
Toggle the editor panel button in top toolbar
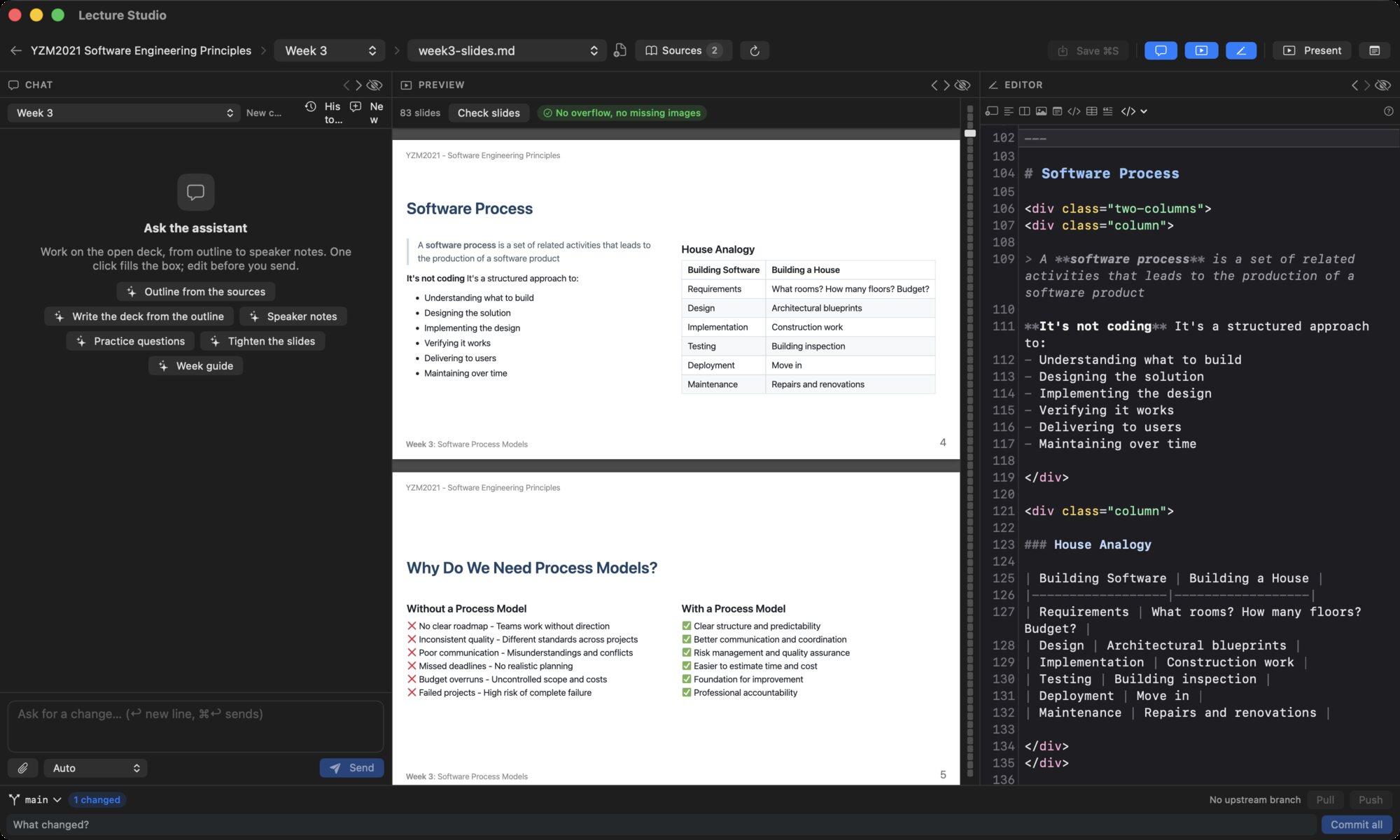pos(1241,50)
